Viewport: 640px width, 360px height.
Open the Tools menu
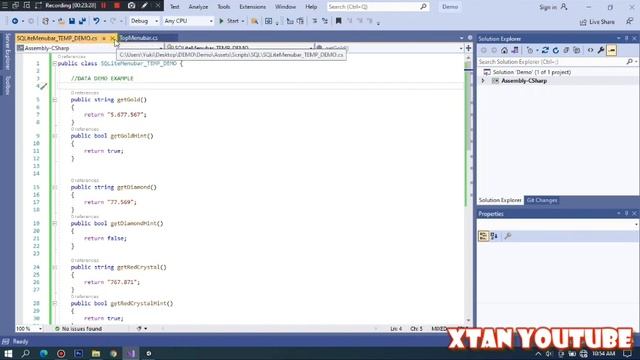[x=224, y=7]
